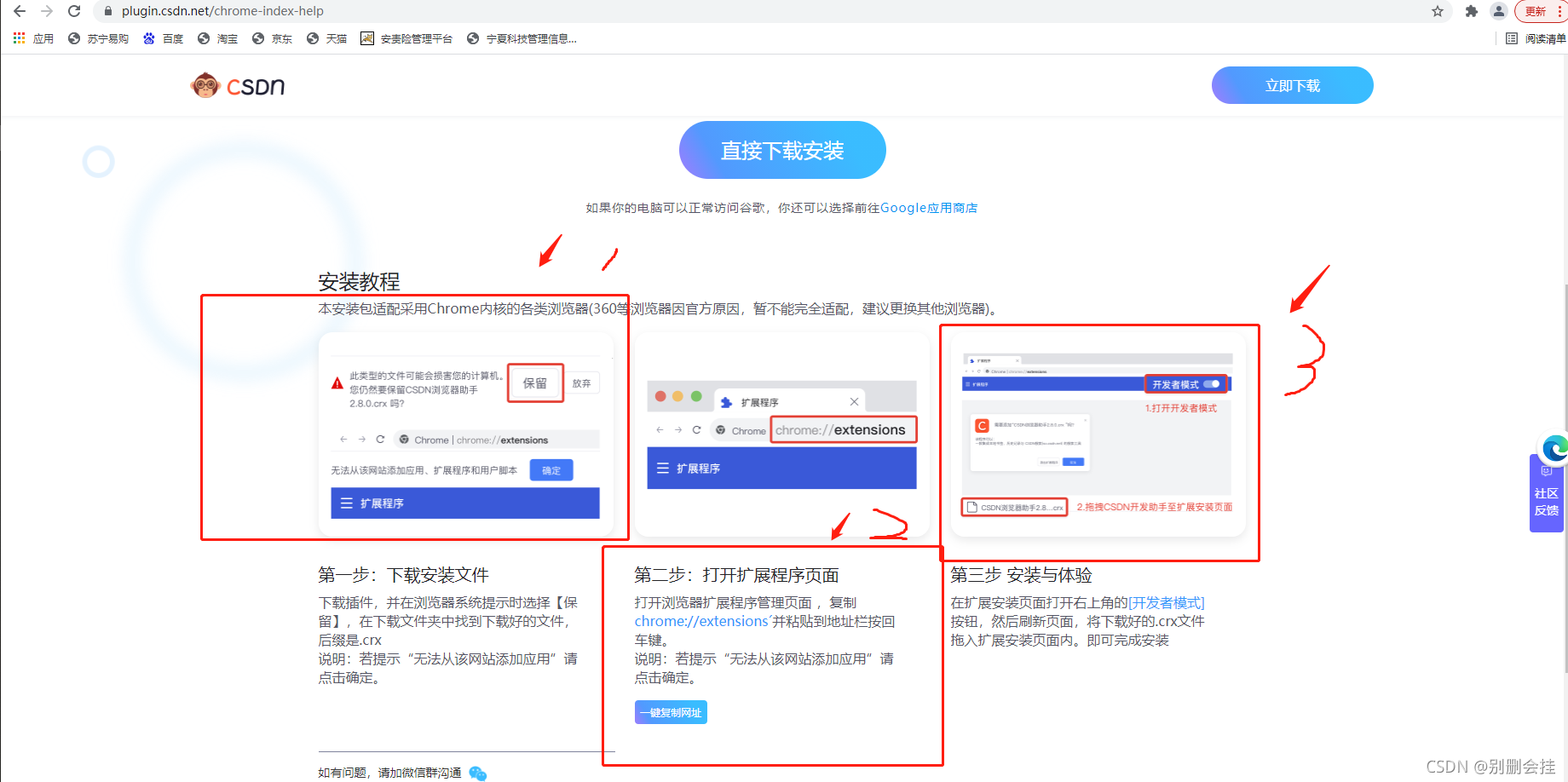Open the 社区反馈 side widget
The image size is (1568, 782).
click(1547, 494)
